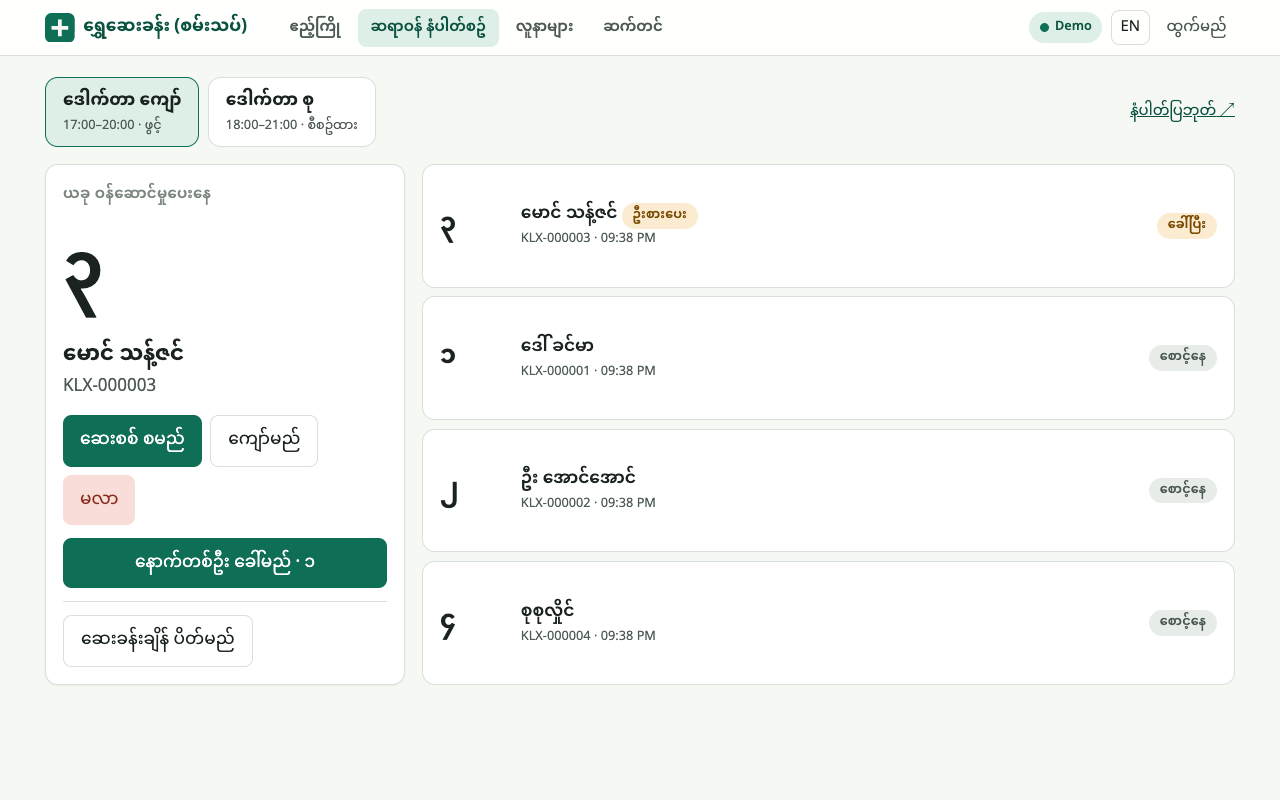Select the မောင် သန့်ဇင် queue row

(x=828, y=226)
